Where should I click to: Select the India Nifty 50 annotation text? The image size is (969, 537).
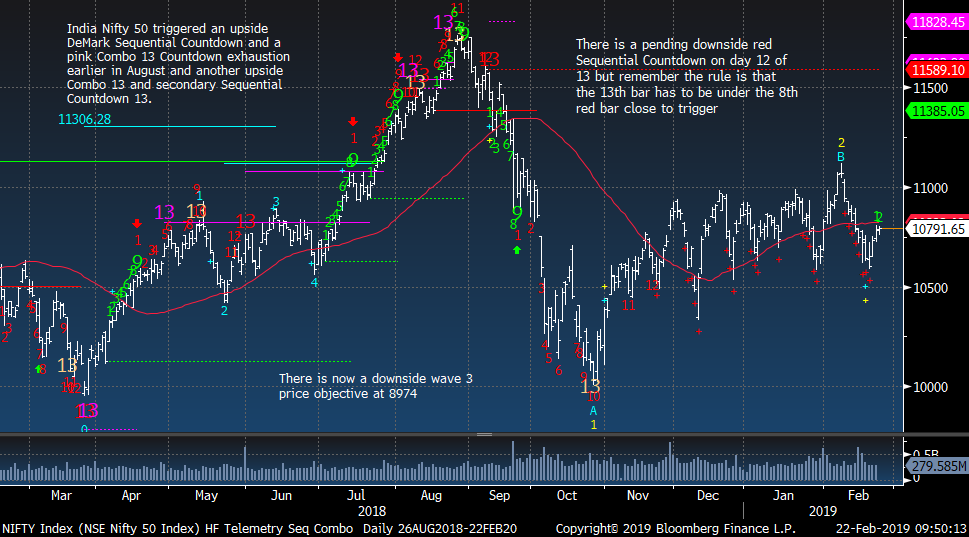click(x=178, y=64)
